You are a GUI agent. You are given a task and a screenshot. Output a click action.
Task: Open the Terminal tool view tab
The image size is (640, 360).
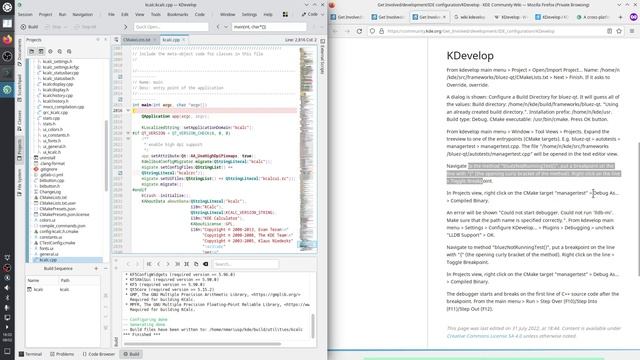click(x=31, y=354)
